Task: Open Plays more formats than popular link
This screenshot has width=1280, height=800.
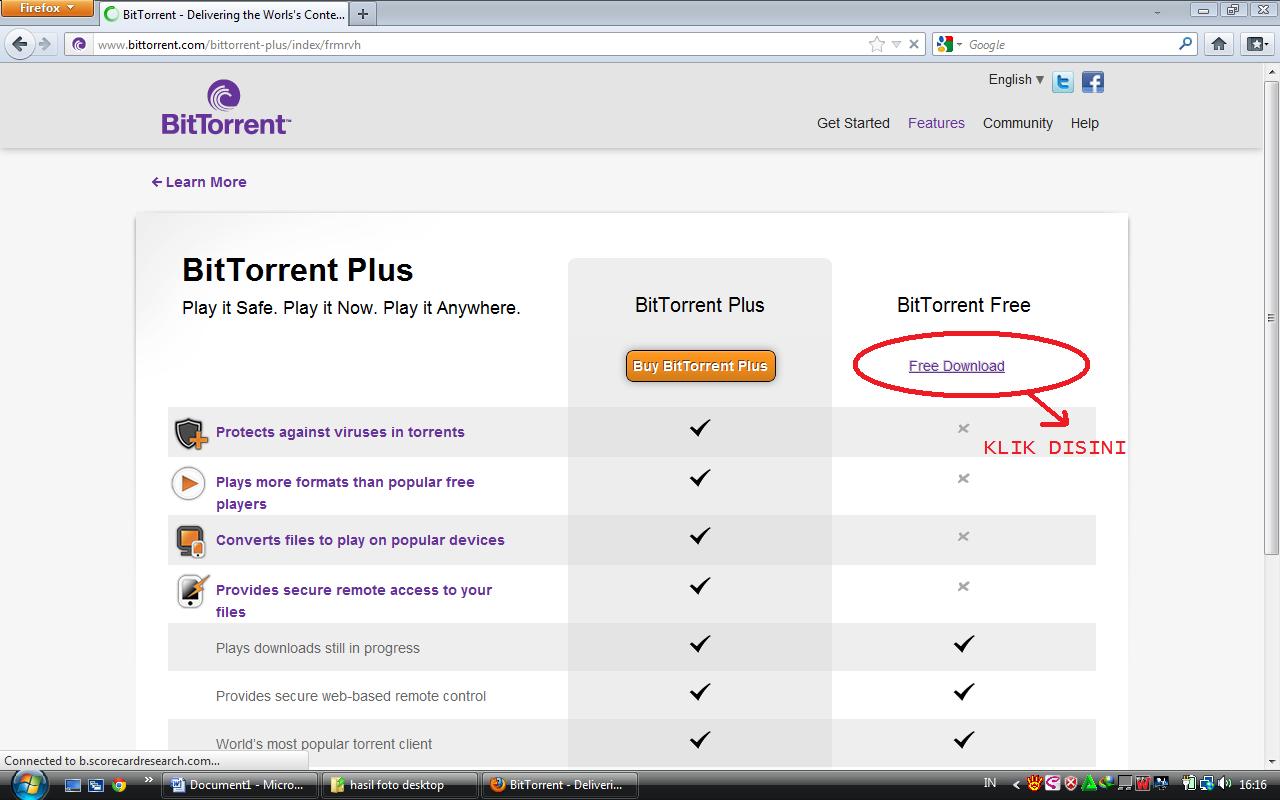Action: 345,493
